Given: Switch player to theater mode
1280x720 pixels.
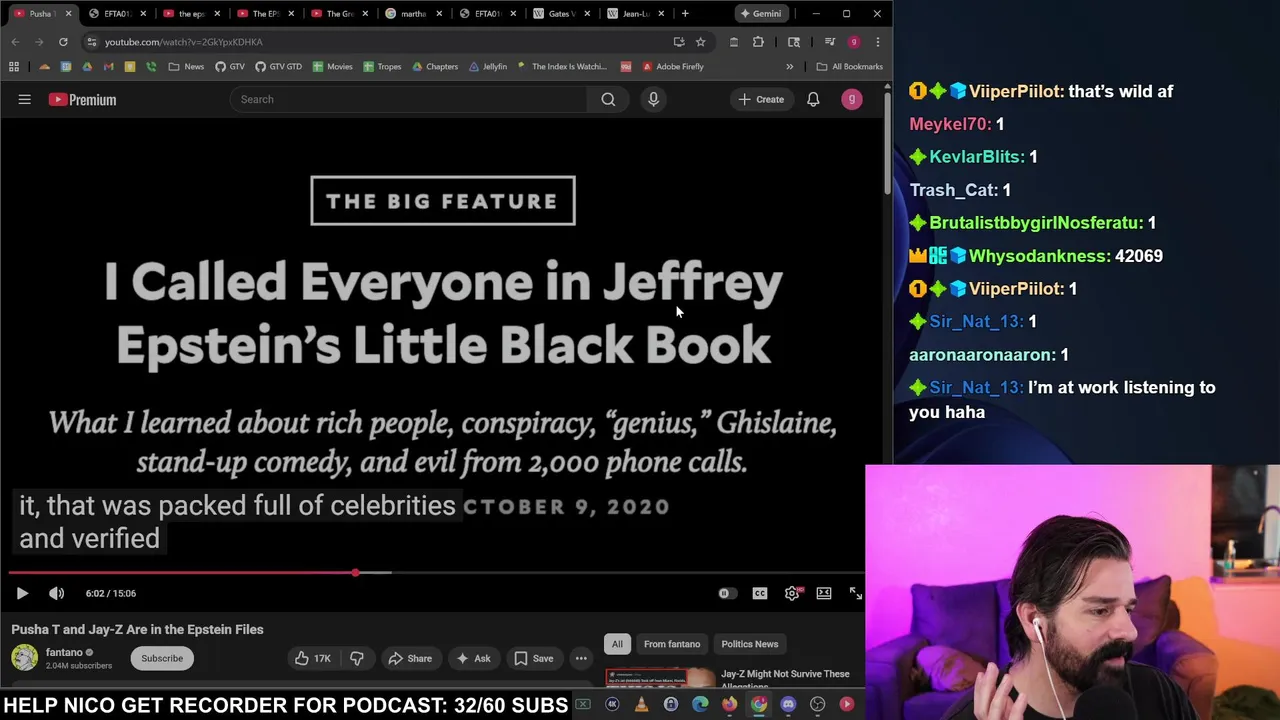Looking at the screenshot, I should tap(824, 593).
